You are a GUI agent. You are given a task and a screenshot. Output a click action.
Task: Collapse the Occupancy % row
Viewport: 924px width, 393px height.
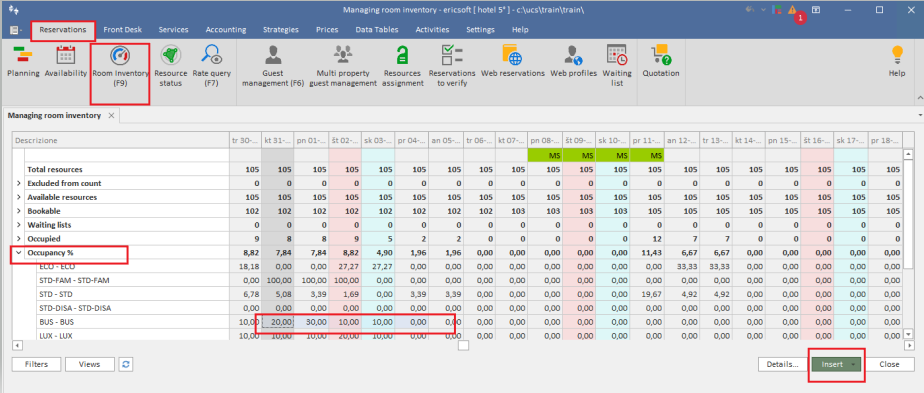pyautogui.click(x=18, y=253)
